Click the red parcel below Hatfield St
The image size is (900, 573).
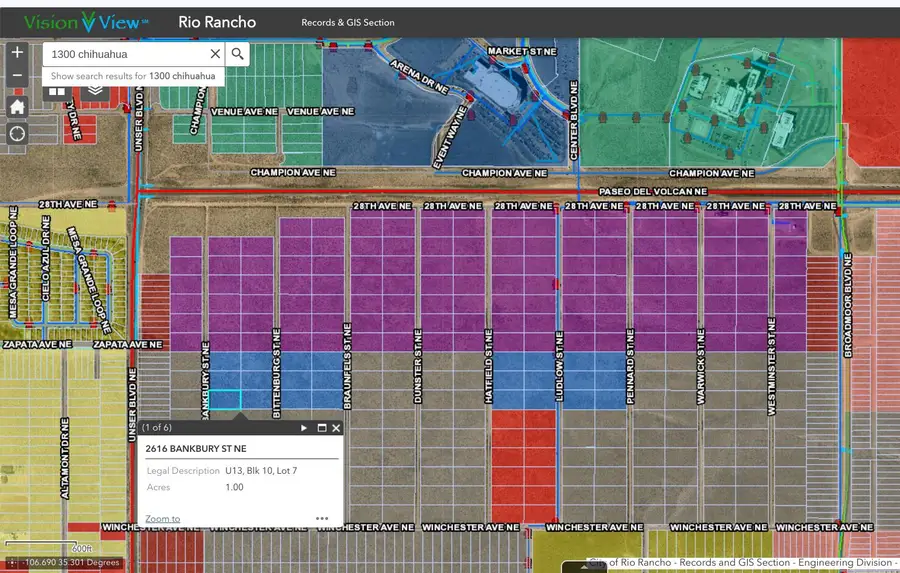(523, 465)
